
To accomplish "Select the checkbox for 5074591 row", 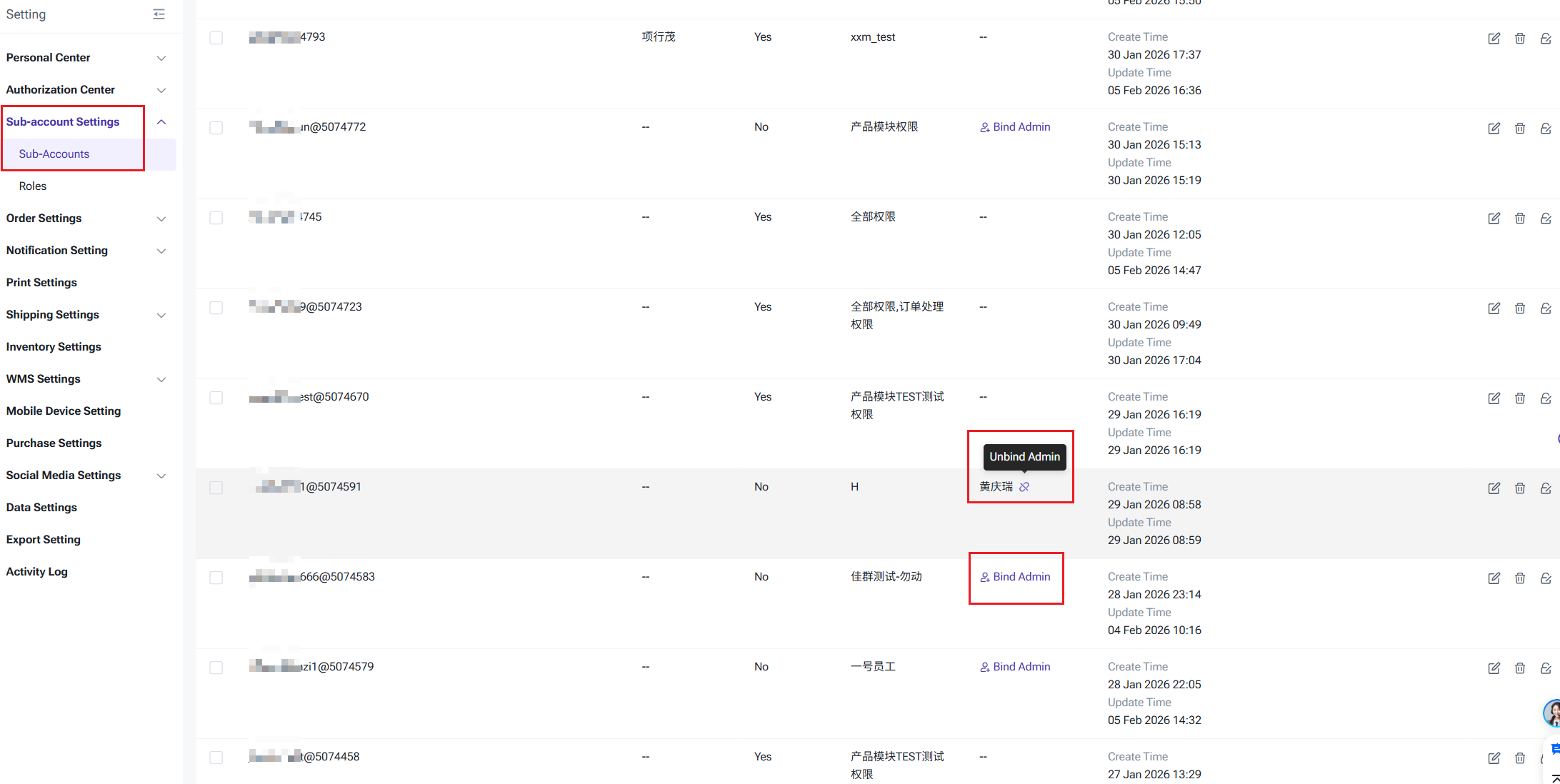I will [216, 488].
